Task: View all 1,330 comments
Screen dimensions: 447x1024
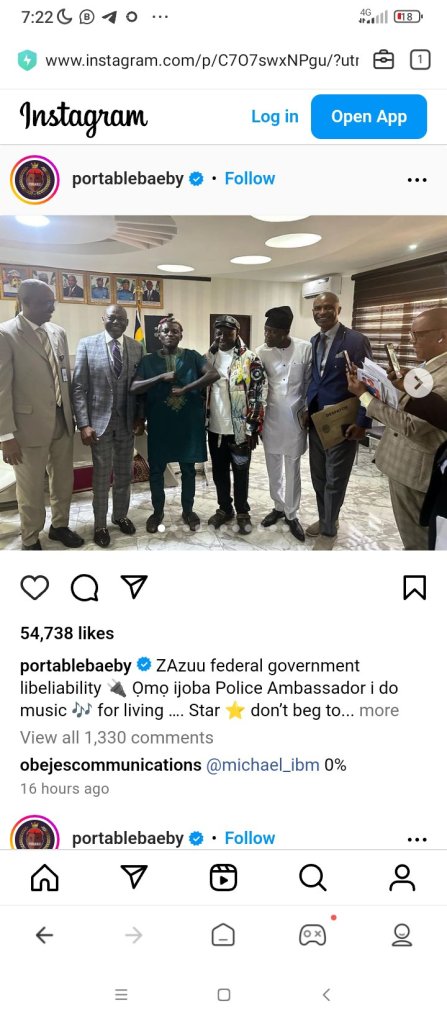Action: point(117,737)
